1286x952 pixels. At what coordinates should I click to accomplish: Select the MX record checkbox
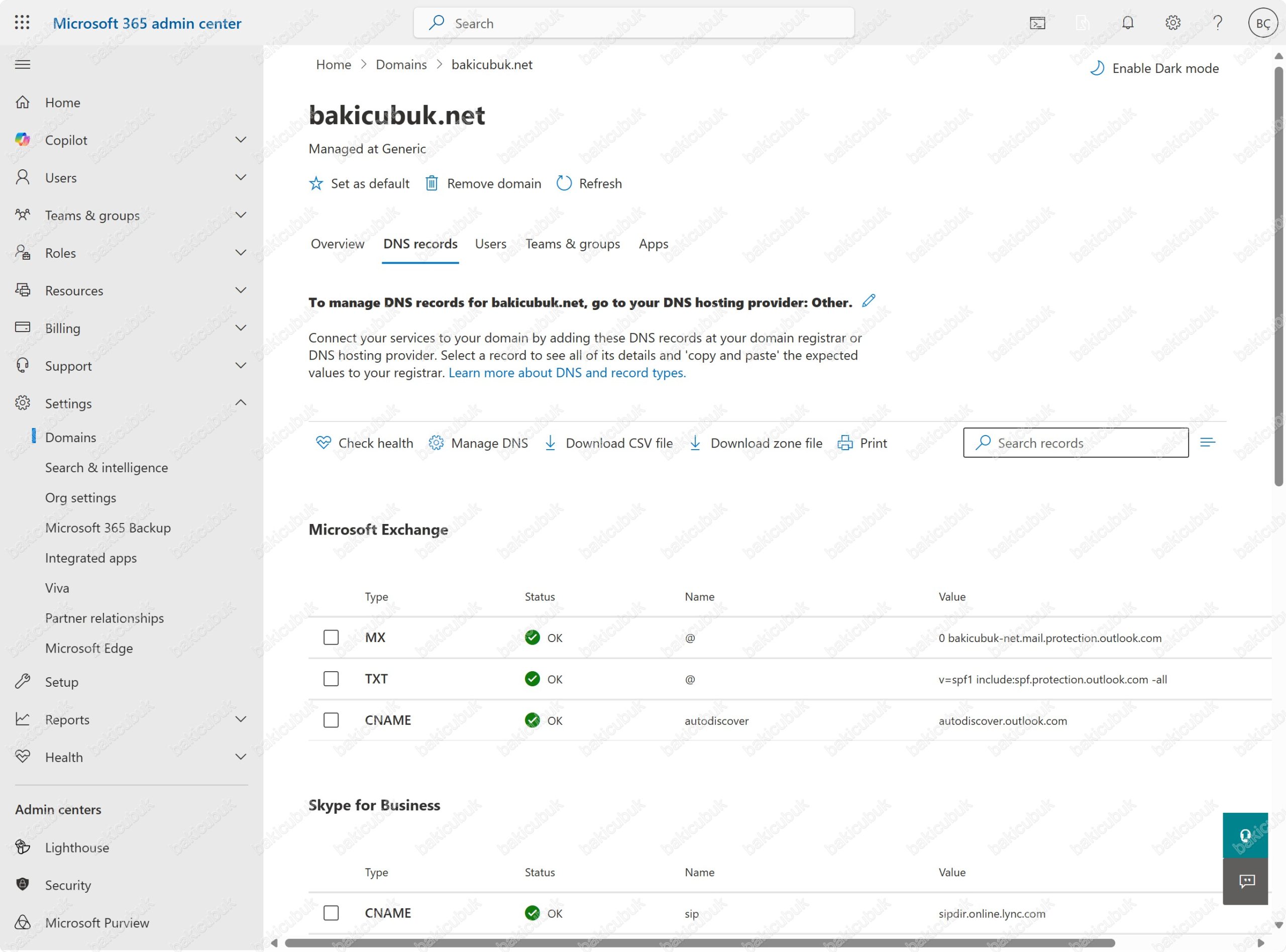(x=331, y=638)
